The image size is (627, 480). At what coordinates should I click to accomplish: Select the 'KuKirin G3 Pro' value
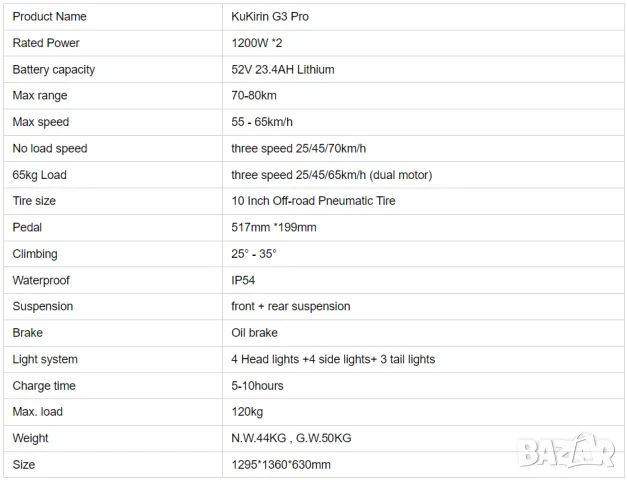click(270, 17)
